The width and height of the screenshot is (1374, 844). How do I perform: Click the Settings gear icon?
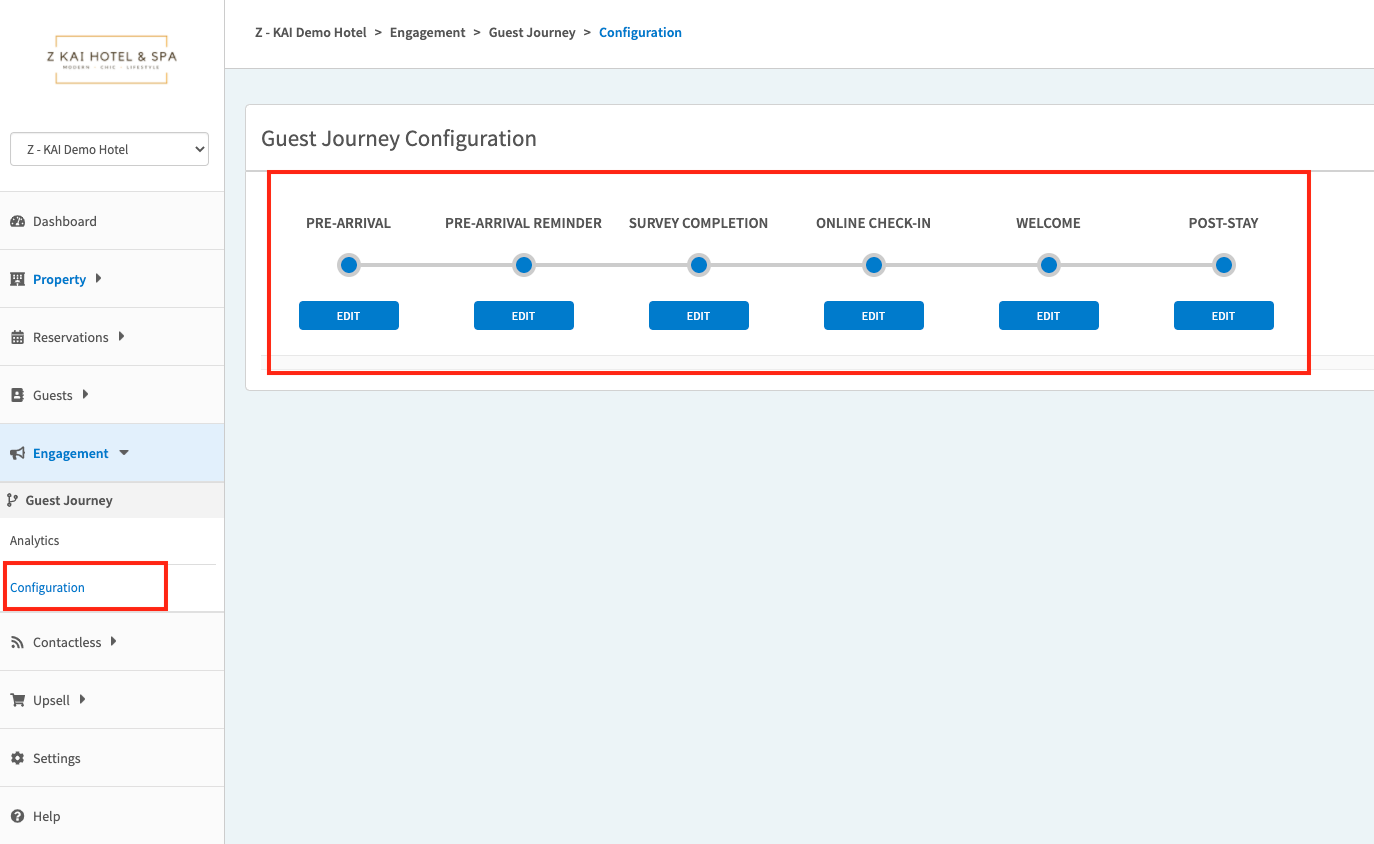(17, 759)
